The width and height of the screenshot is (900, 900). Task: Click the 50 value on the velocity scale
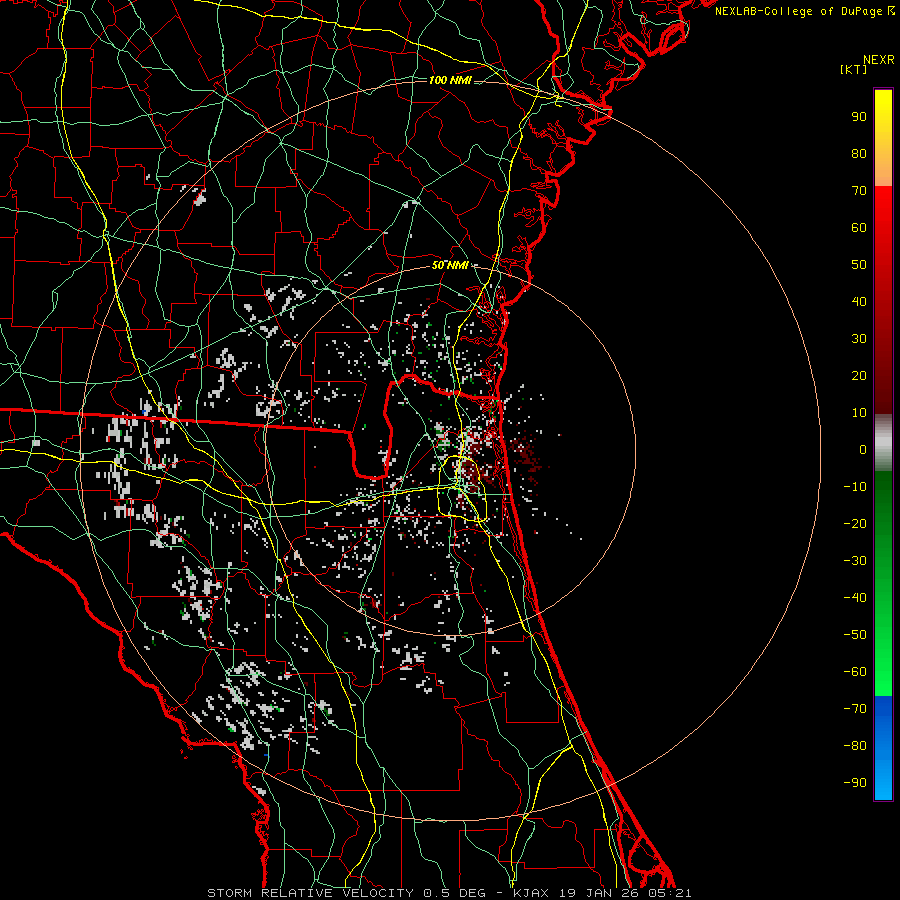point(859,265)
